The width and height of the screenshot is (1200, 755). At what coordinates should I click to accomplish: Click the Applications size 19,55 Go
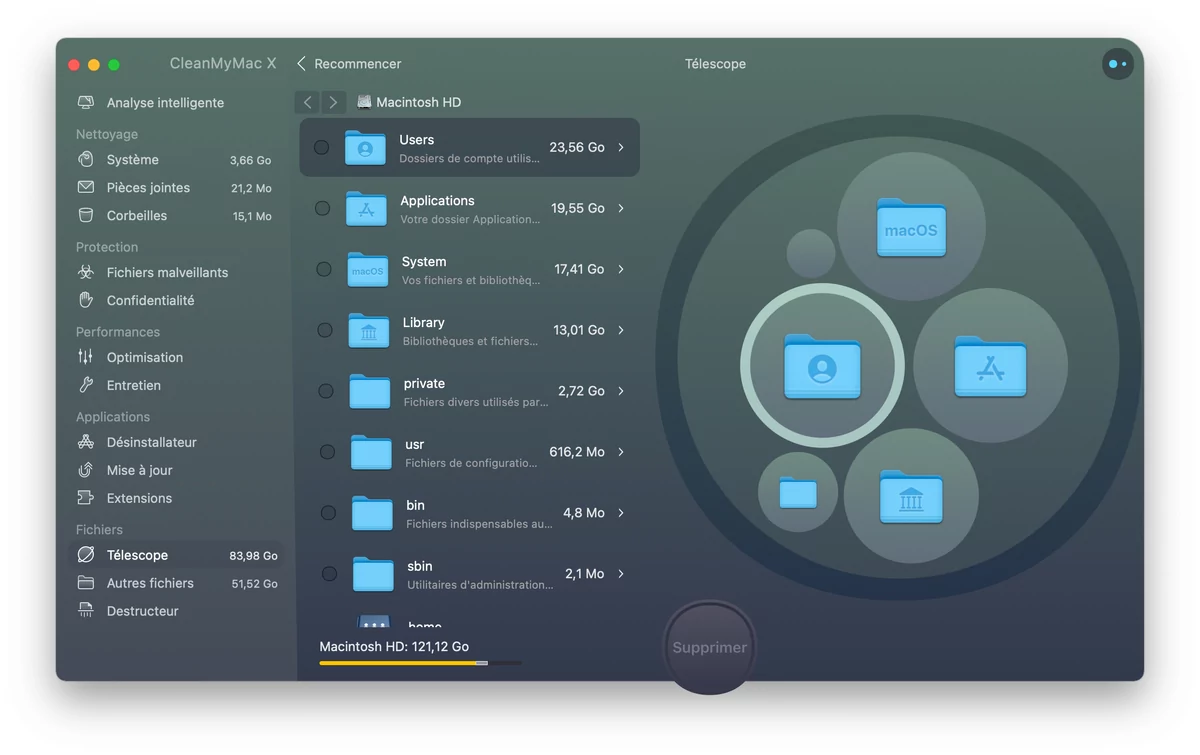pyautogui.click(x=578, y=209)
